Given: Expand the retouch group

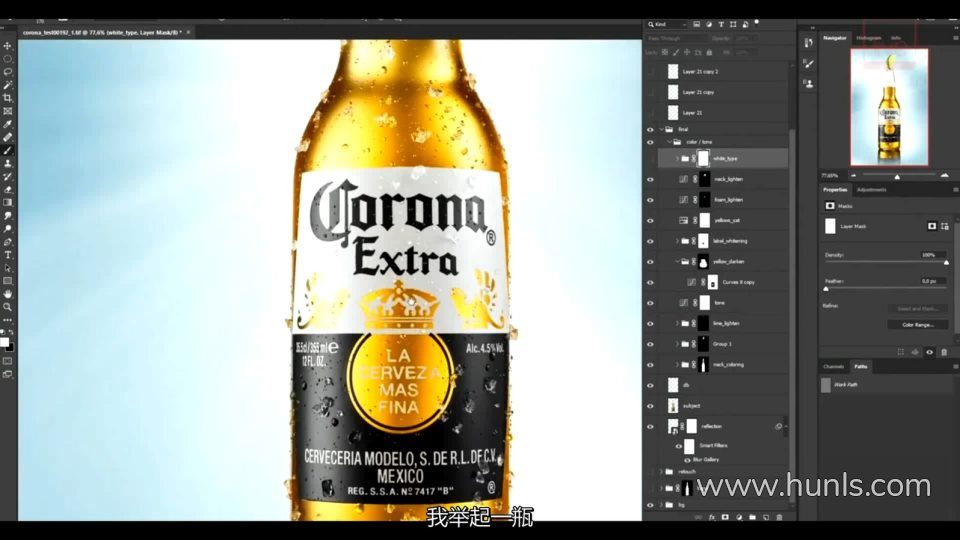Looking at the screenshot, I should pyautogui.click(x=662, y=472).
